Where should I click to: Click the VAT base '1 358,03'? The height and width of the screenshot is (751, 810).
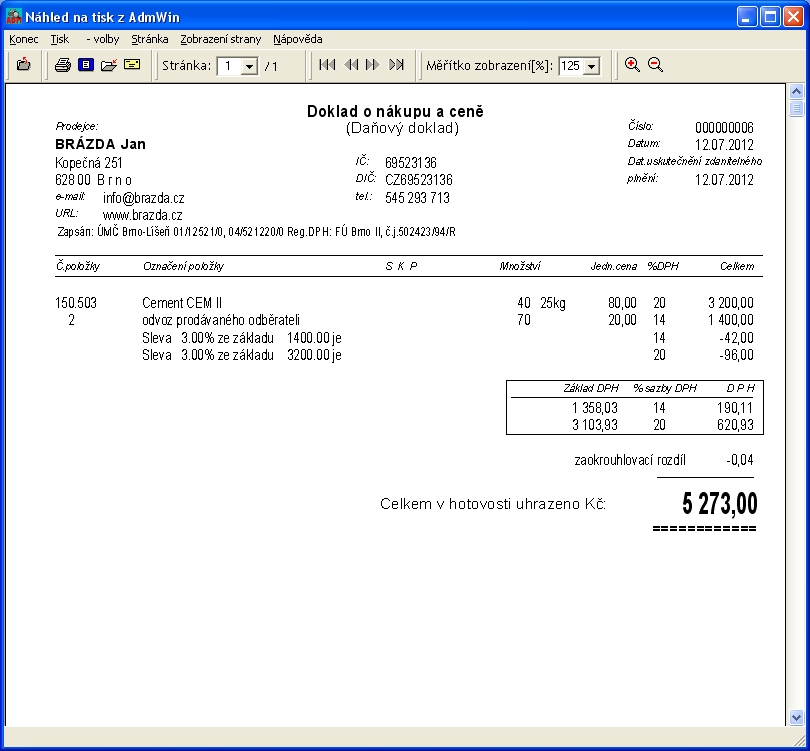coord(595,408)
